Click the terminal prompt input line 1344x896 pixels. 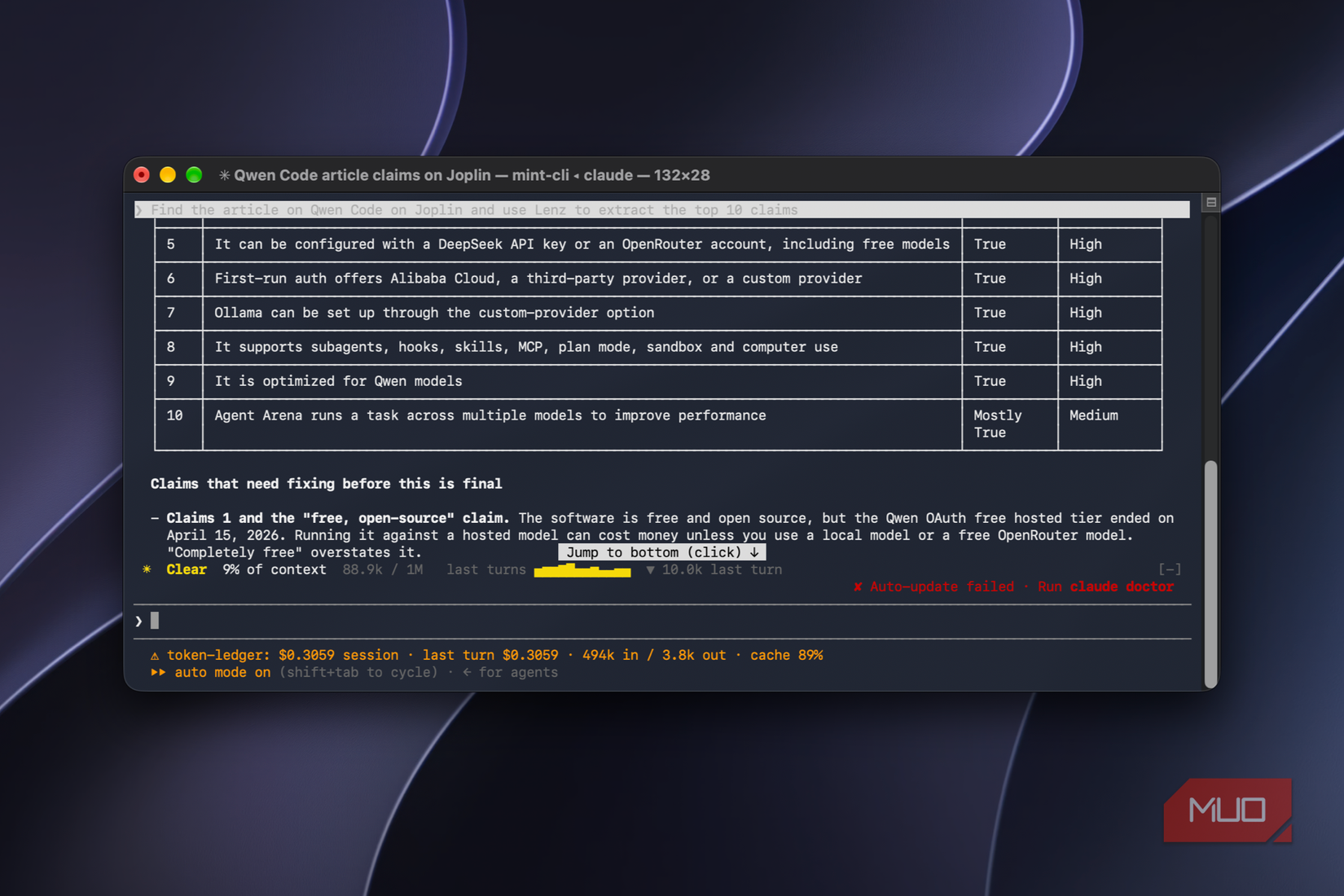[661, 621]
